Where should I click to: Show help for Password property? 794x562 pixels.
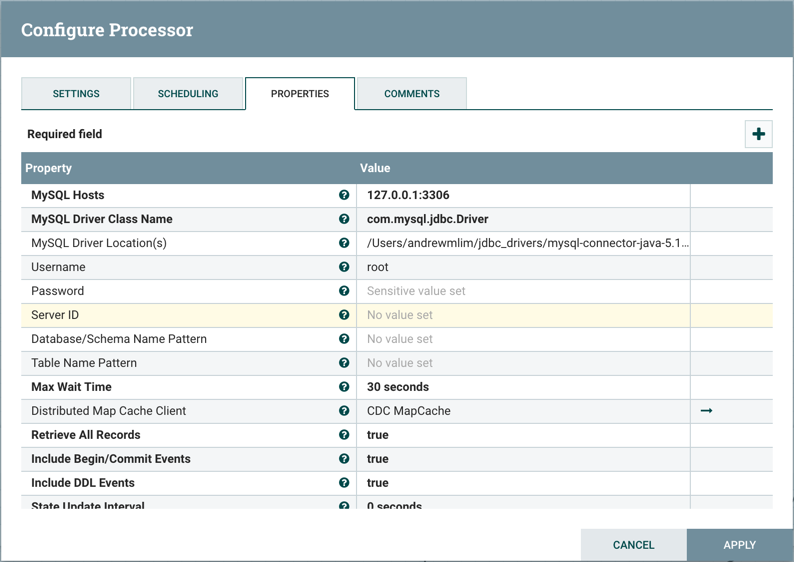click(x=344, y=291)
